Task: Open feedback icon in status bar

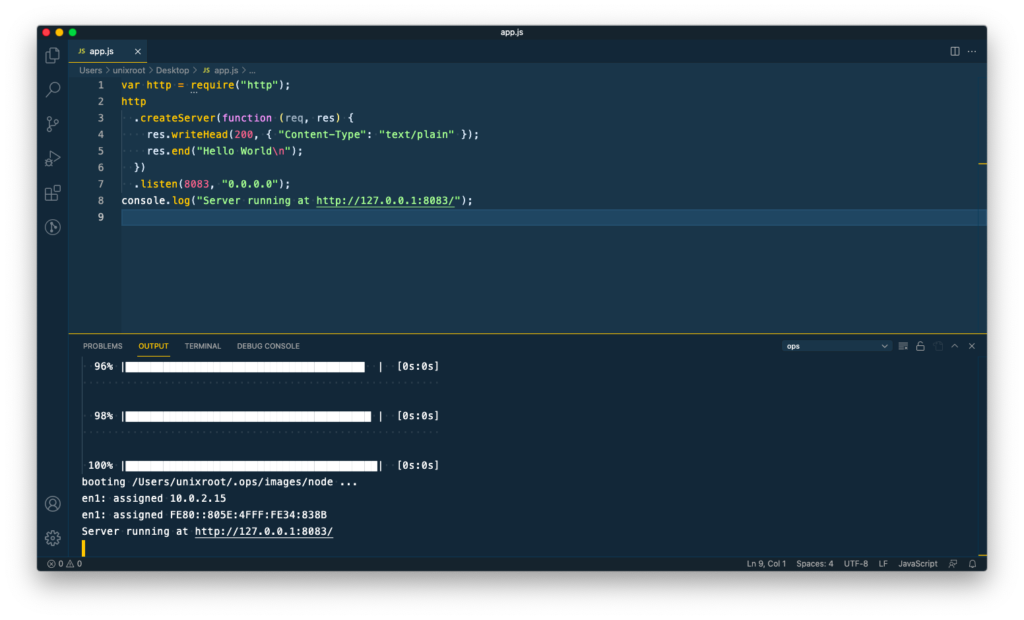Action: [953, 564]
